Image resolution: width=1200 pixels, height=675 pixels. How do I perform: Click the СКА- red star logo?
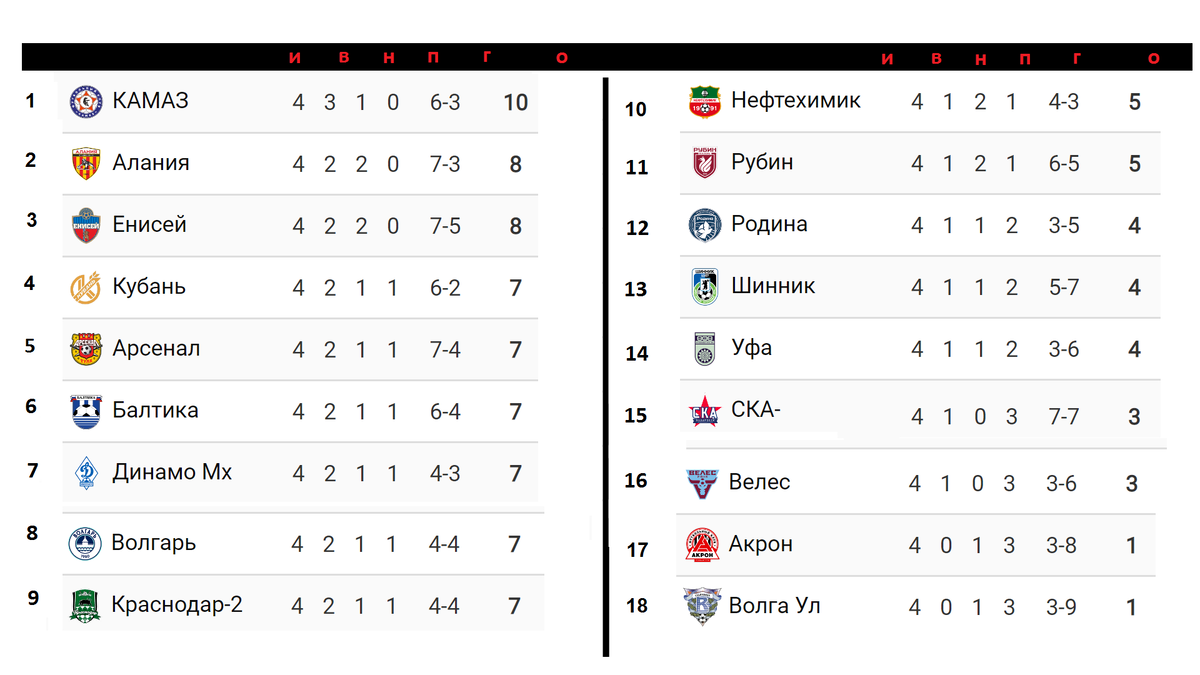pos(705,412)
